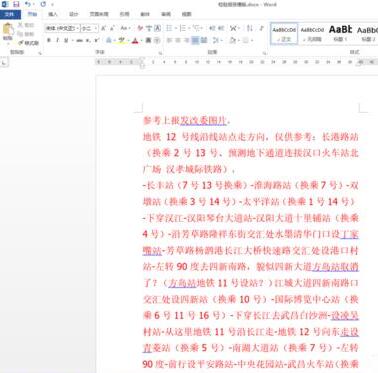The height and width of the screenshot is (373, 378).
Task: Switch to the 审阅 (Review) tab
Action: click(166, 14)
